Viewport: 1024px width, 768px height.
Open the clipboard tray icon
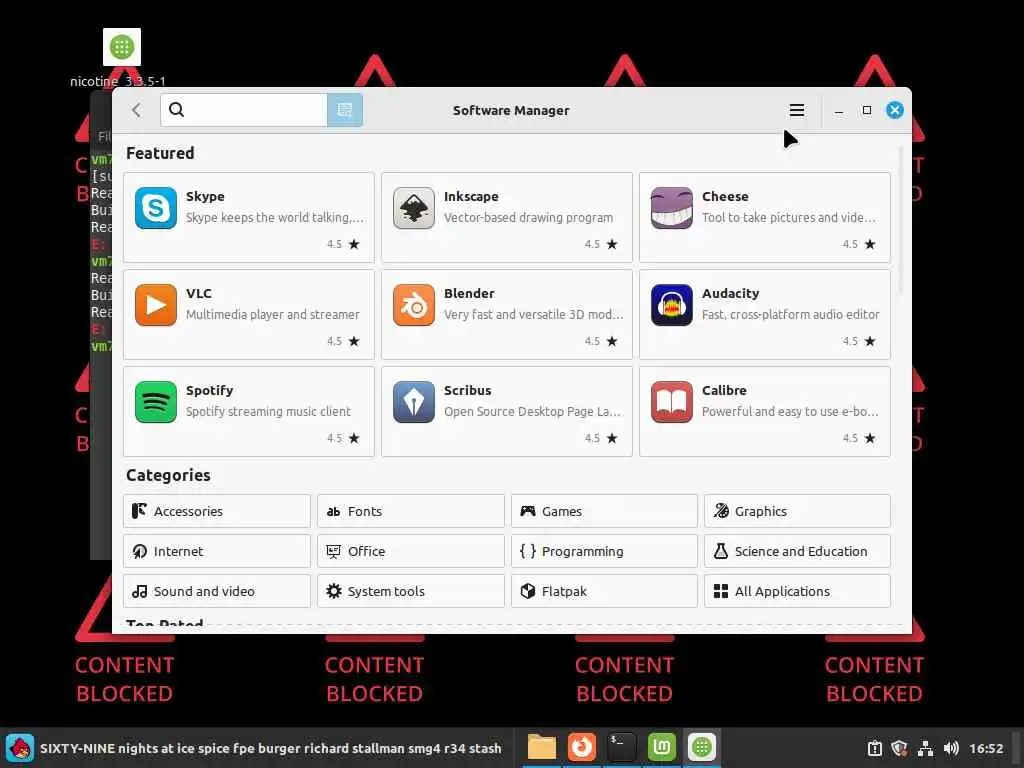874,748
